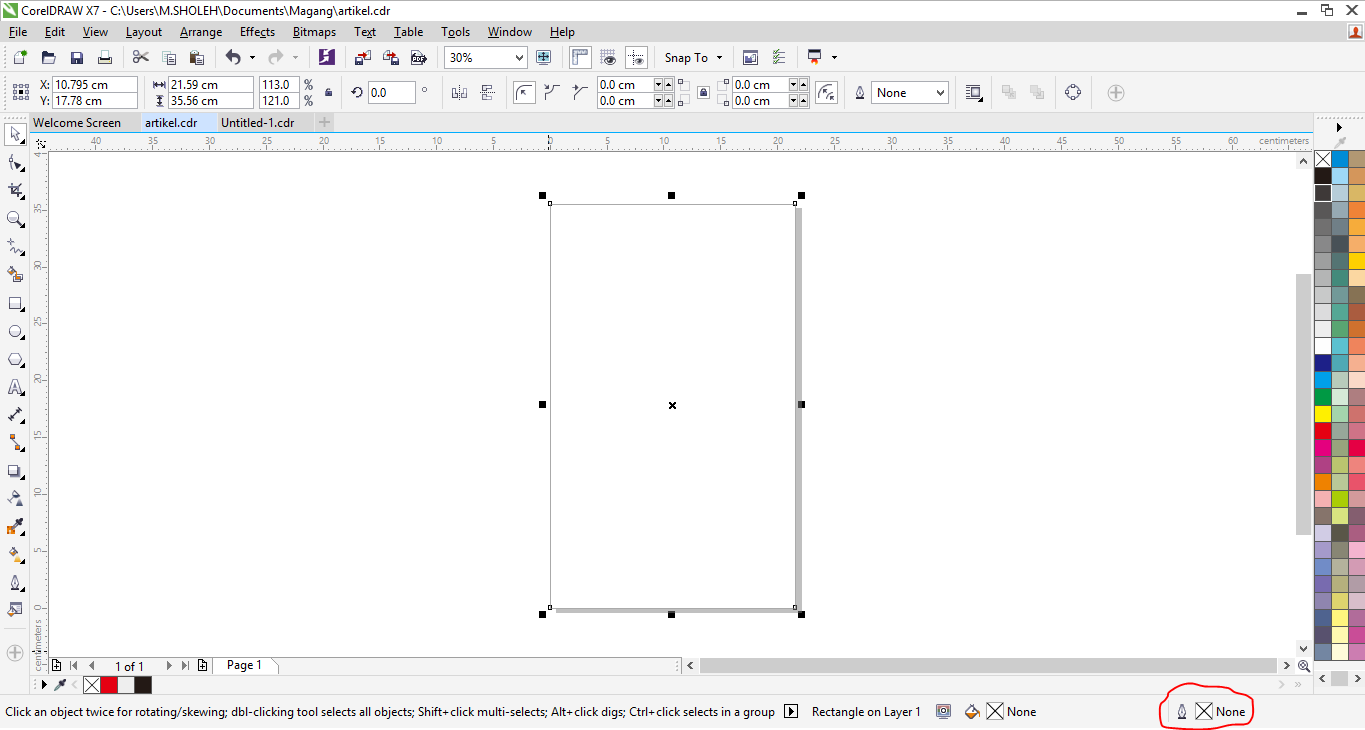
Task: Select the Ellipse tool
Action: (x=15, y=332)
